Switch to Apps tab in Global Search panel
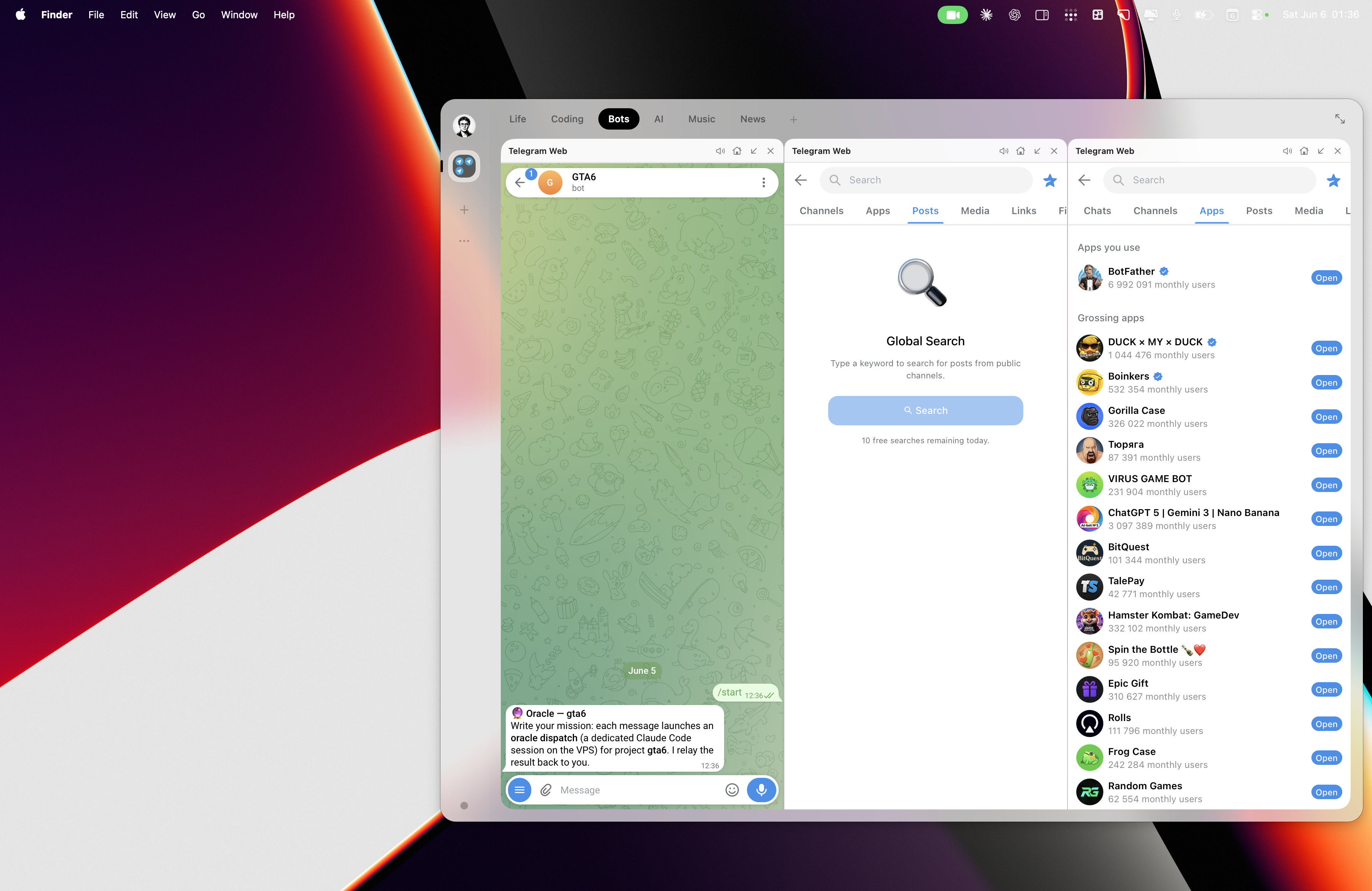 pyautogui.click(x=877, y=211)
